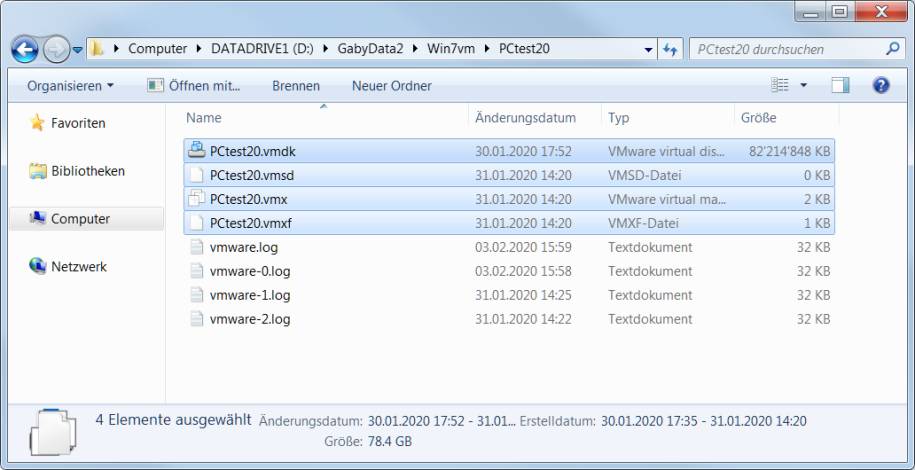915x470 pixels.
Task: Click the vmware.log text document icon
Action: pos(197,247)
